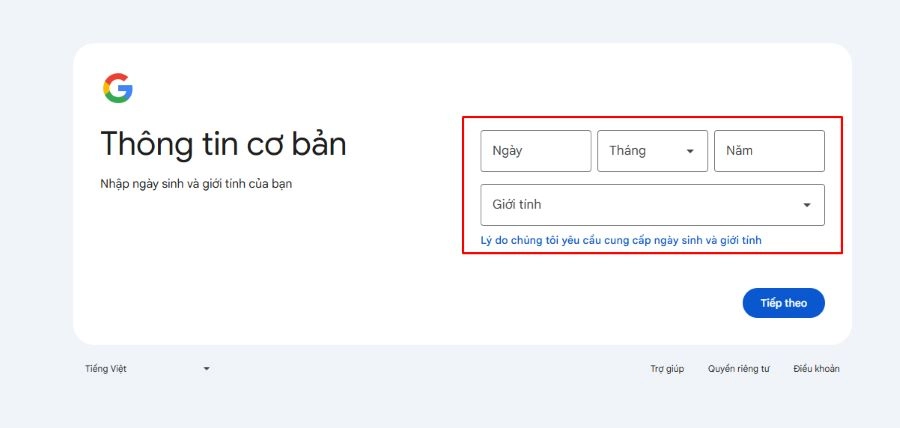Click the Giới tính placeholder label
900x428 pixels.
[x=517, y=205]
